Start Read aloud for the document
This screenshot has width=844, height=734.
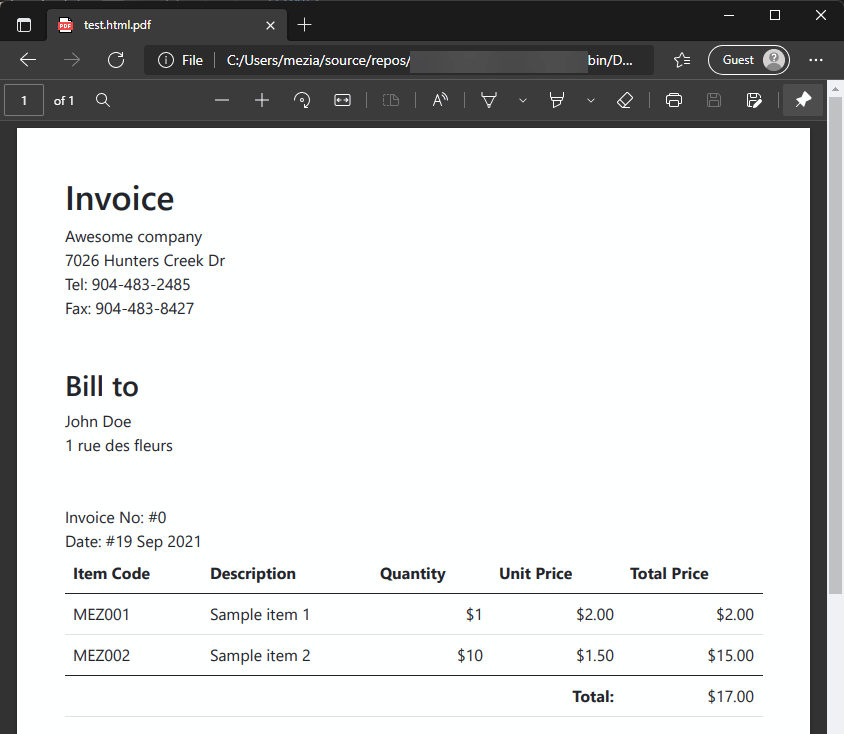coord(440,100)
